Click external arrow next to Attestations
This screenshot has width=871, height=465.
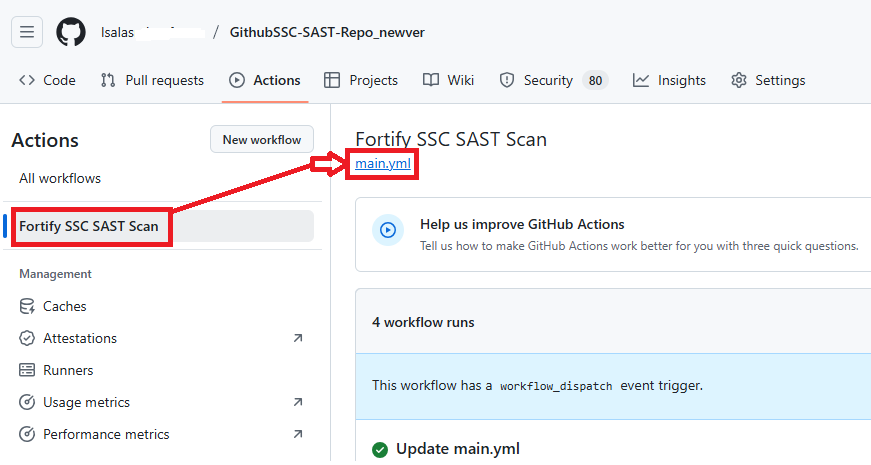click(298, 338)
